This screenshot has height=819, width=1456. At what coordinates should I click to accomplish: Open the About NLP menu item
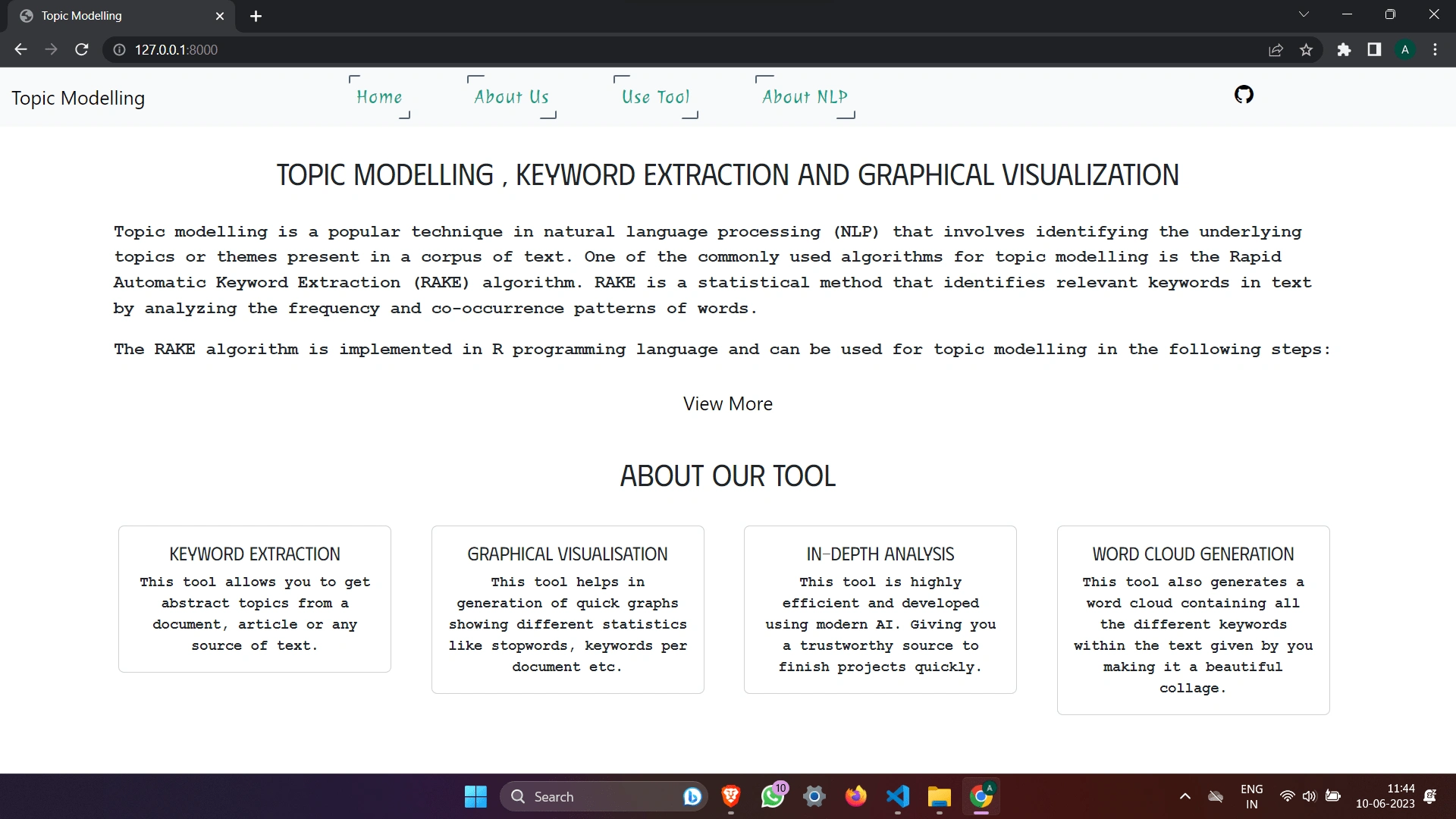[x=805, y=97]
